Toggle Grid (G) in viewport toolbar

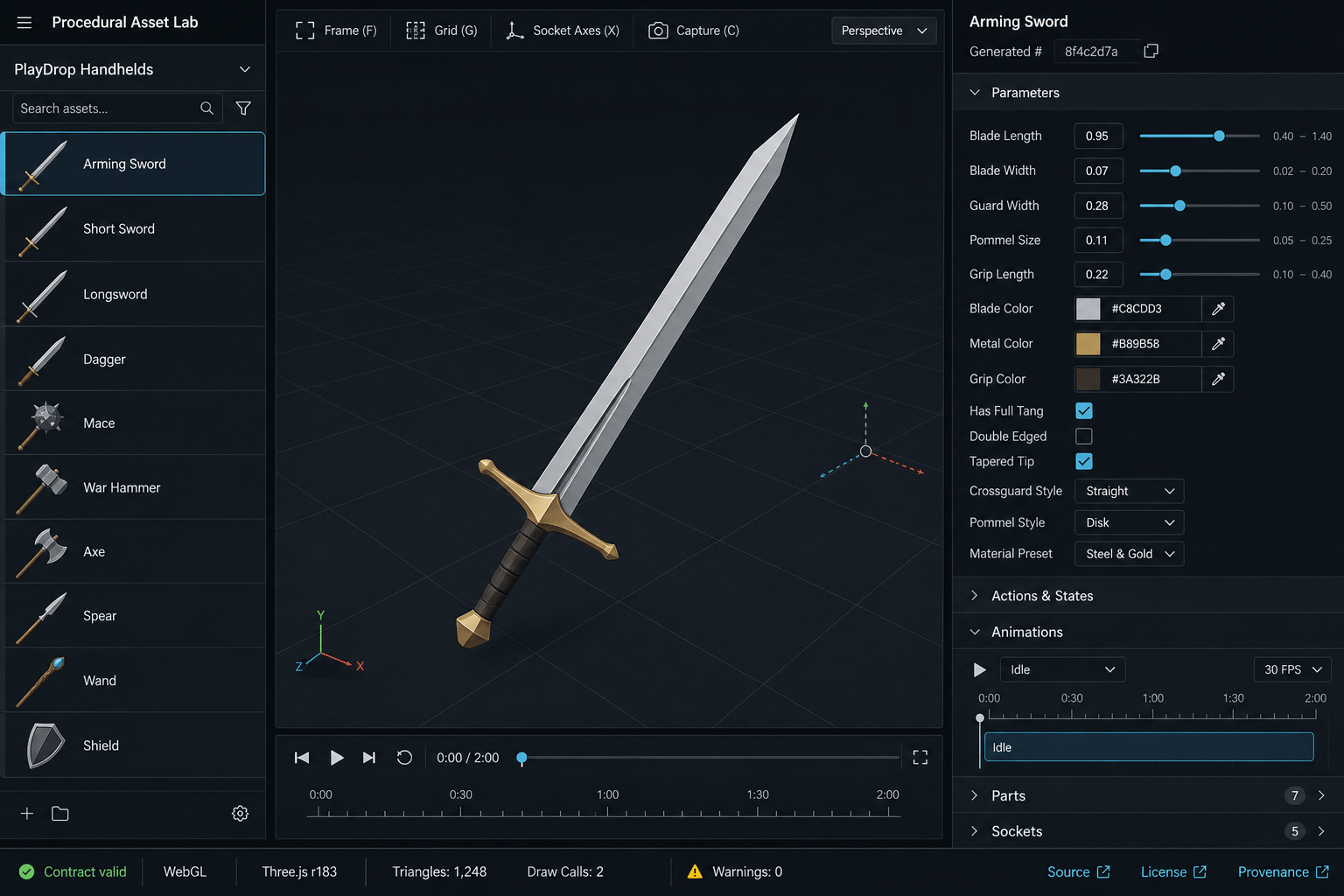442,31
